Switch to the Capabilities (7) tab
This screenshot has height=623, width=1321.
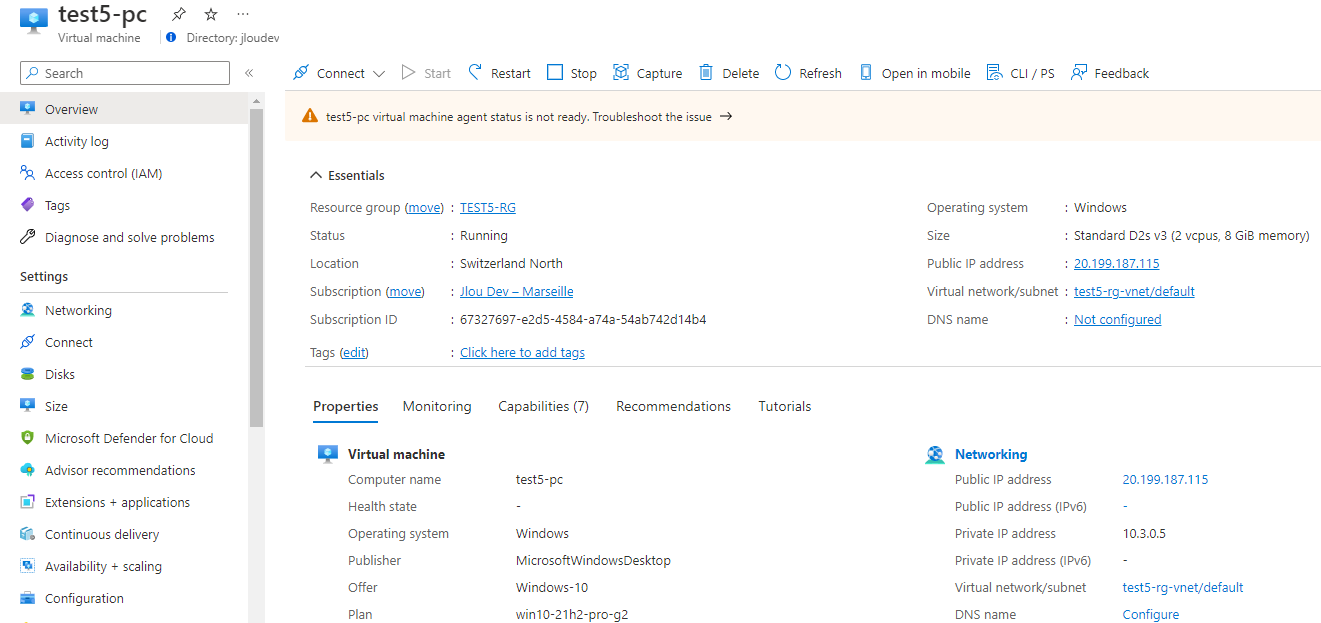click(544, 406)
